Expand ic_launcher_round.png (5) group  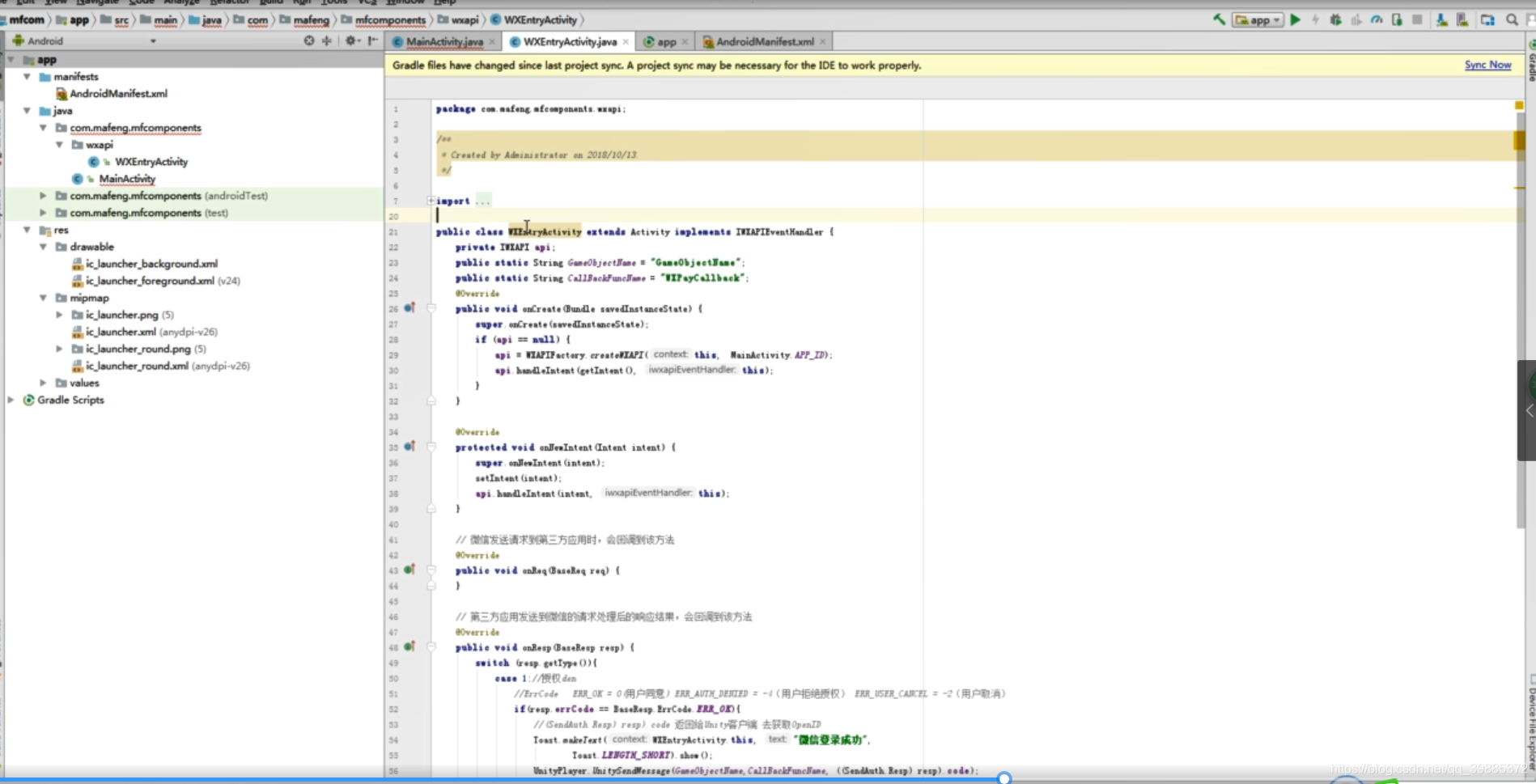[x=60, y=349]
